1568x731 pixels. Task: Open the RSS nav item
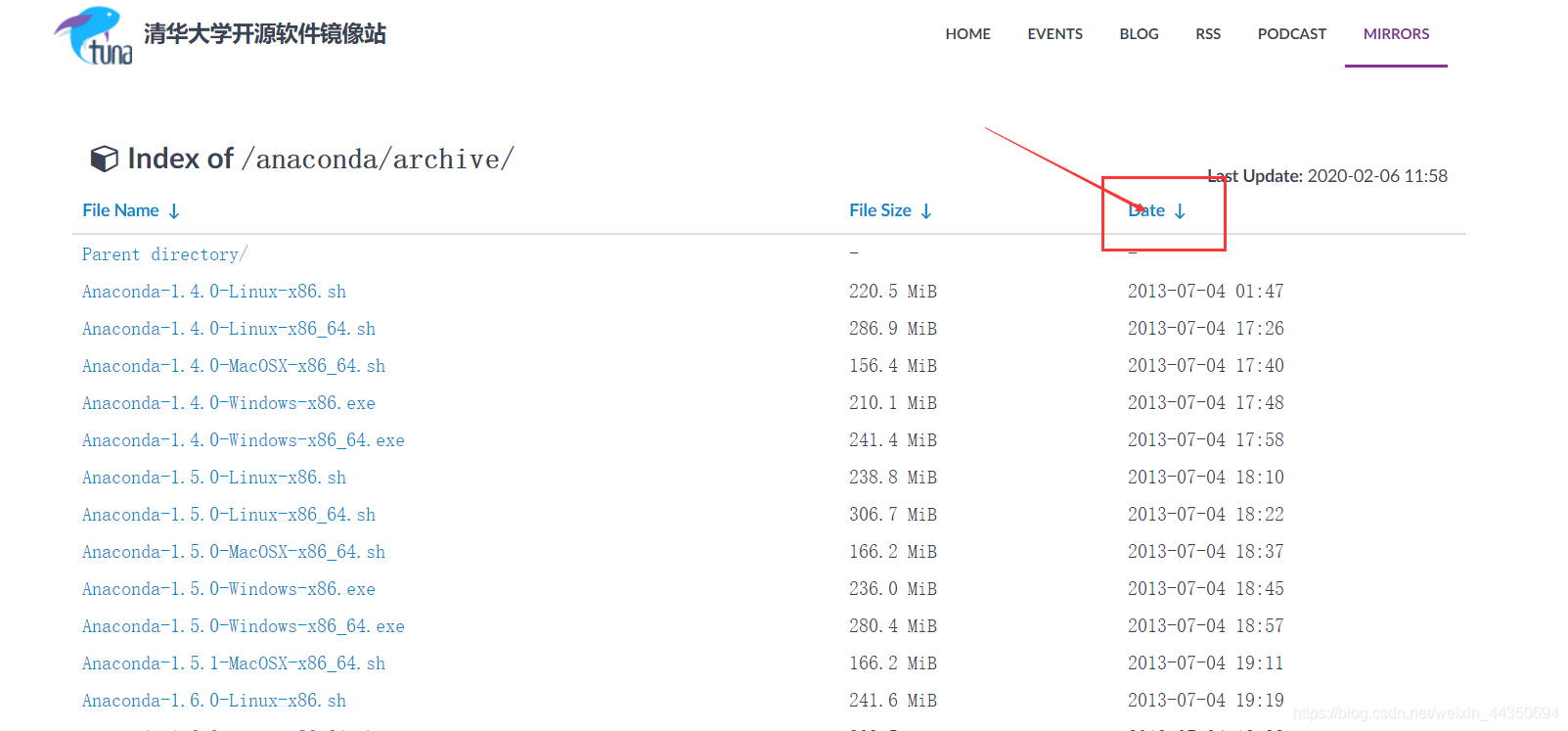pyautogui.click(x=1208, y=34)
